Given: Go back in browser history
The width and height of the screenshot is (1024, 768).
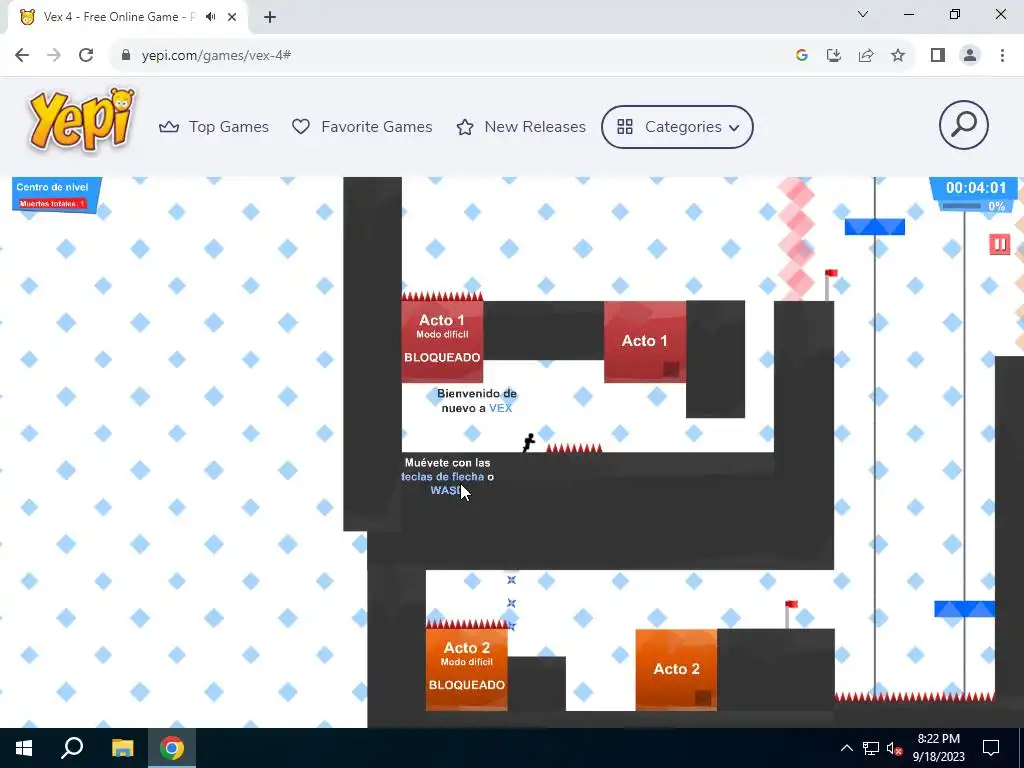Looking at the screenshot, I should 22,56.
